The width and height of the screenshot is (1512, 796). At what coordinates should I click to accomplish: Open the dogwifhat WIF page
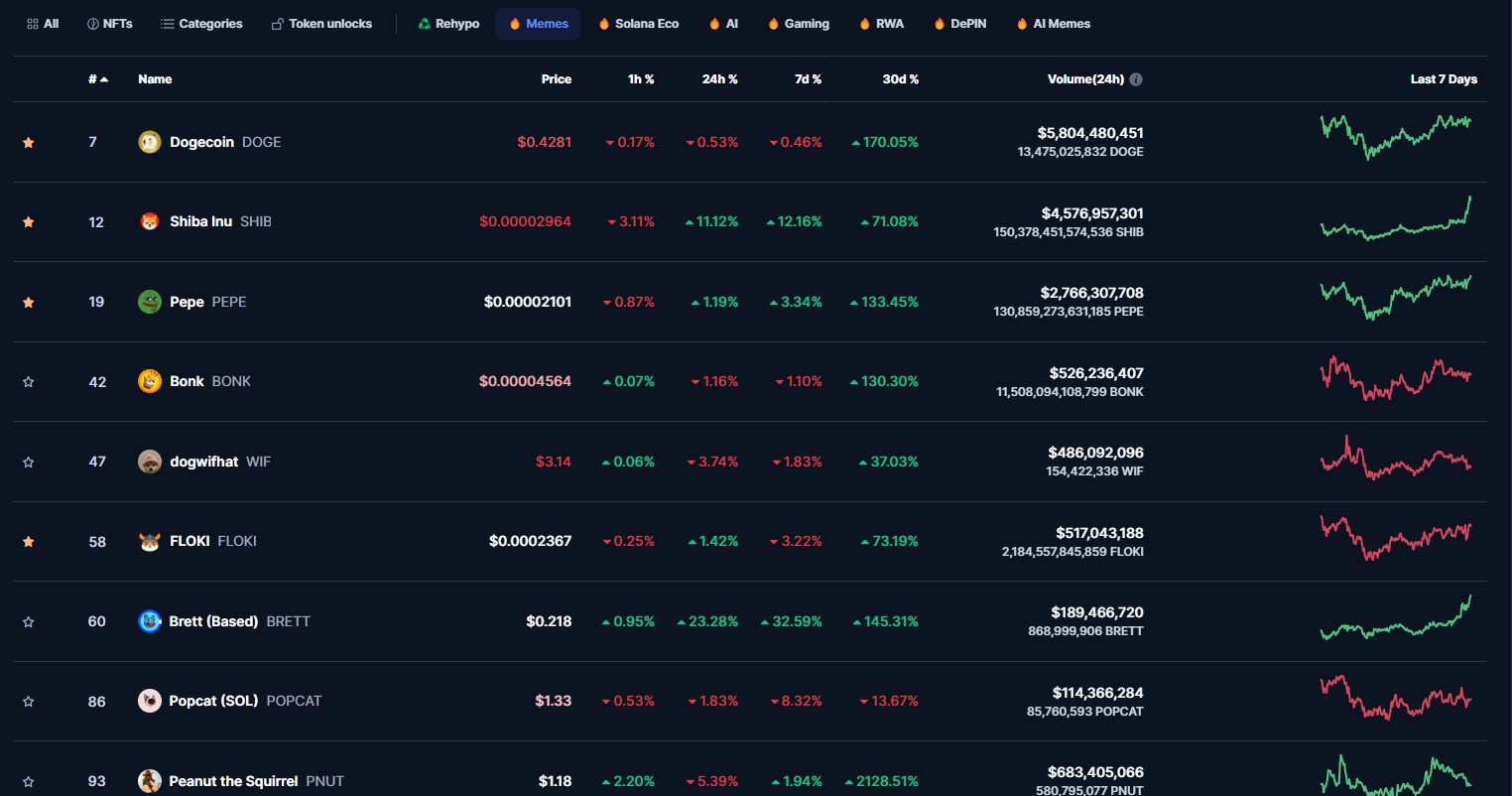[220, 463]
